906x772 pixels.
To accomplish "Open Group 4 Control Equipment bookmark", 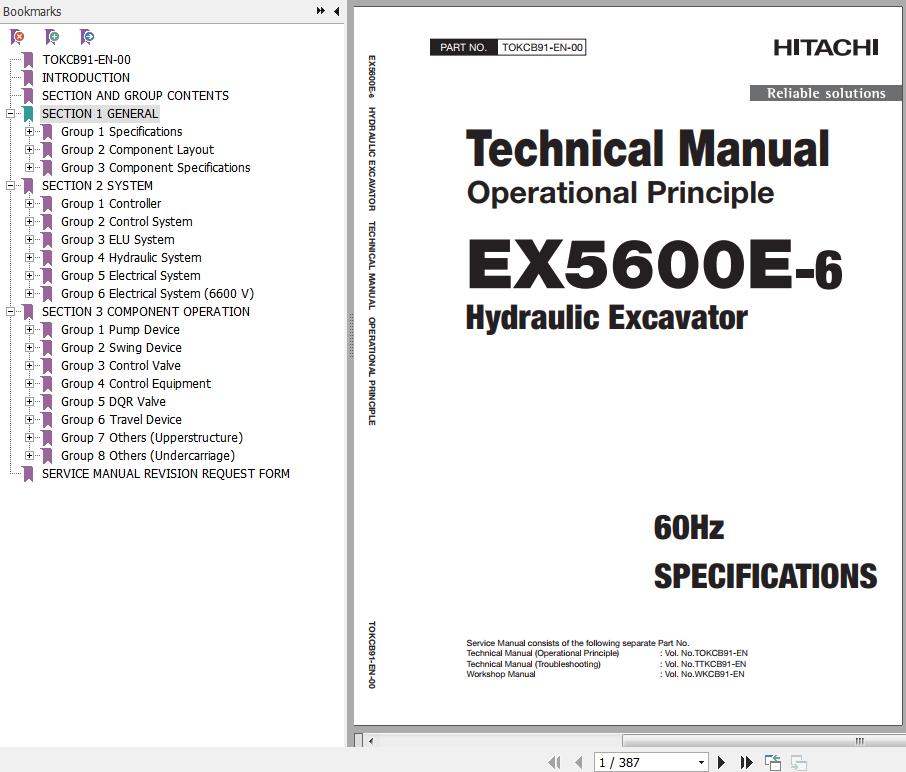I will 136,384.
